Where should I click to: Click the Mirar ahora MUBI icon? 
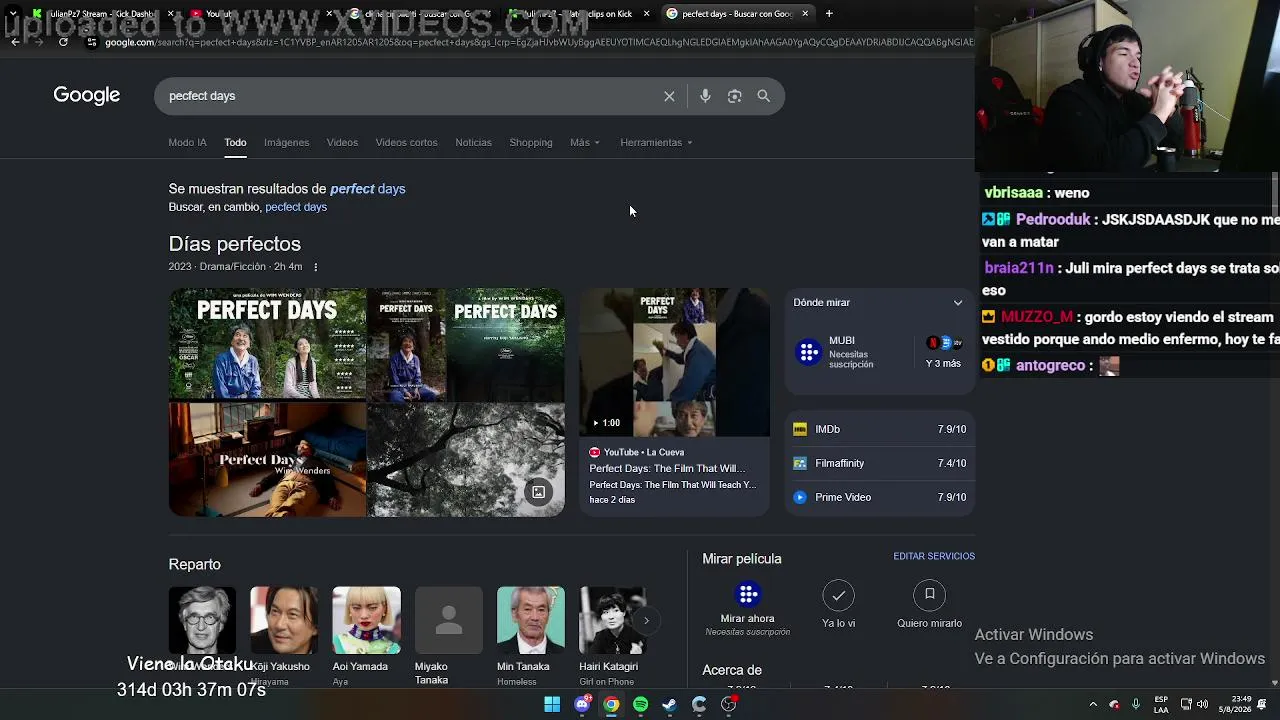(747, 595)
